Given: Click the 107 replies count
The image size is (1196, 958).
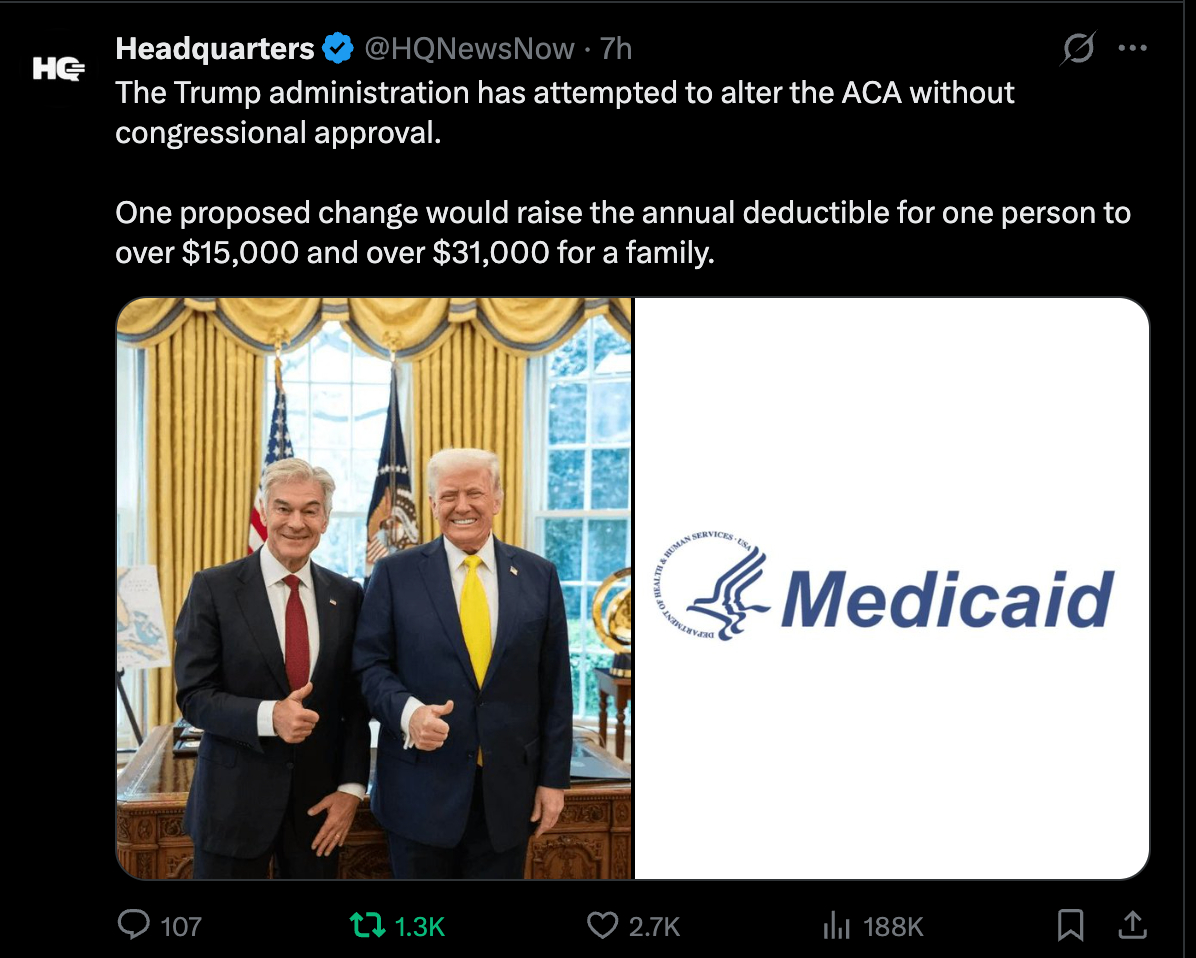Looking at the screenshot, I should [181, 927].
